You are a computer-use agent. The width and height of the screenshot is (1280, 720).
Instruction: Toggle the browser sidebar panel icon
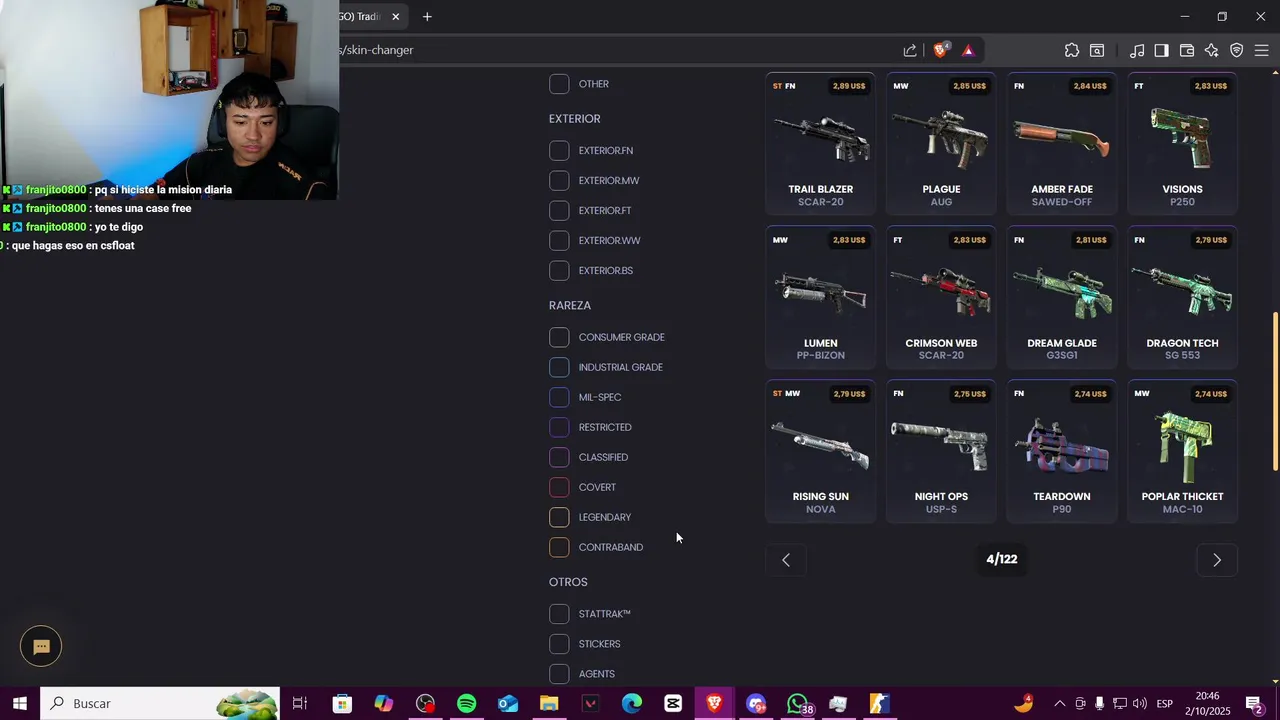(1161, 50)
